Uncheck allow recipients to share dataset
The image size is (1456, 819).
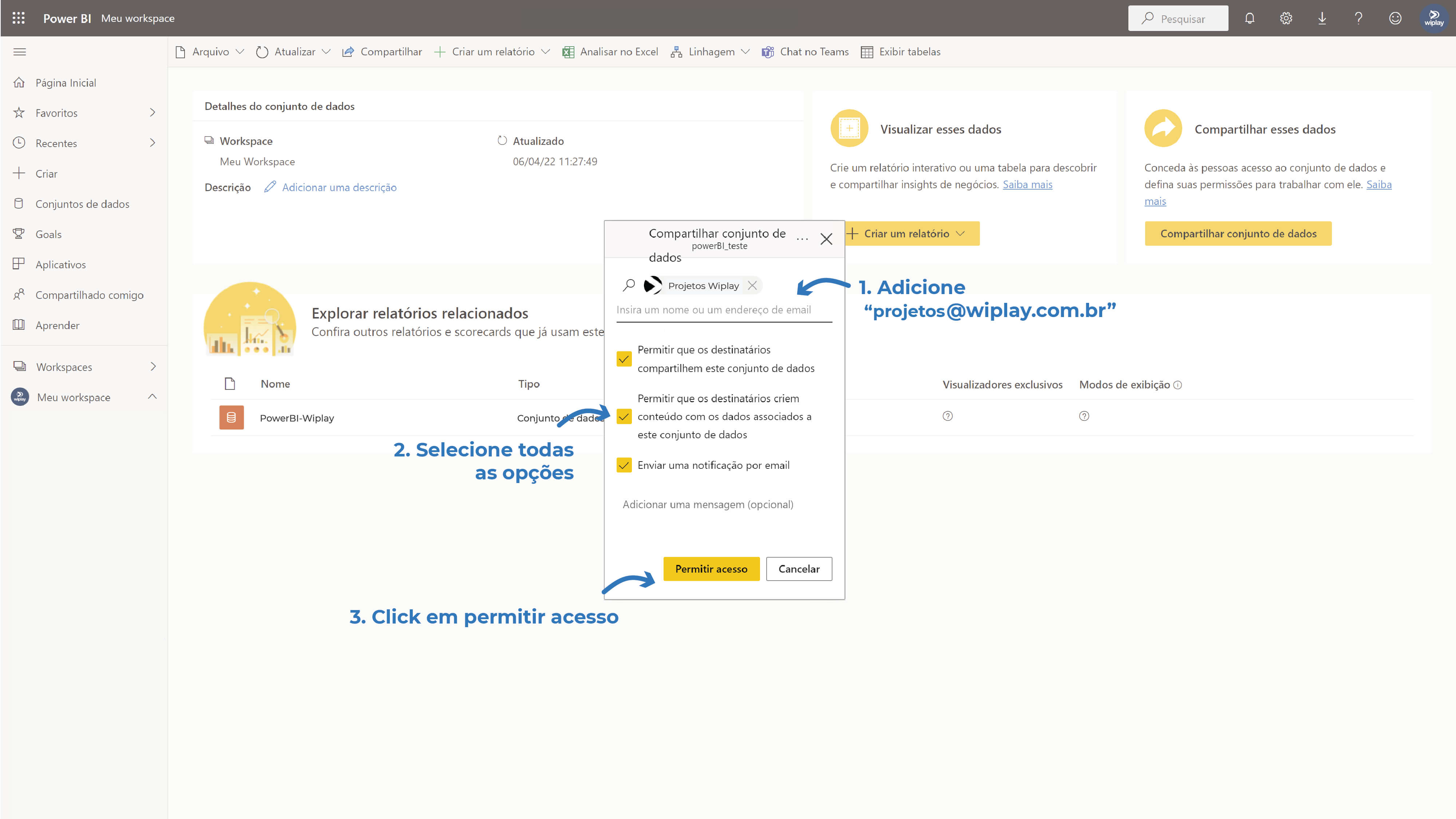(624, 359)
